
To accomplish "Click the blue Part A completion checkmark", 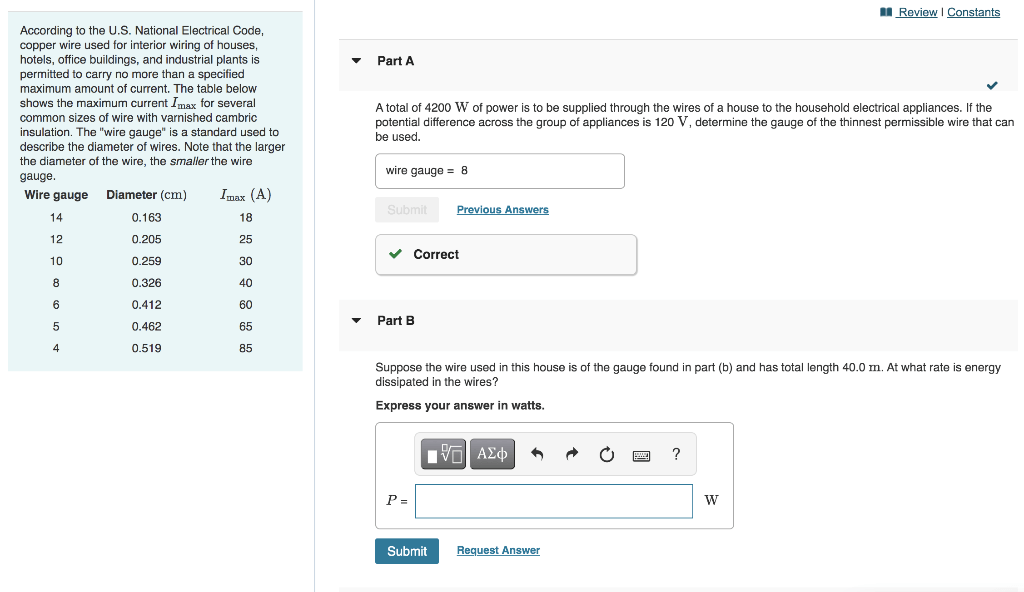I will tap(991, 85).
